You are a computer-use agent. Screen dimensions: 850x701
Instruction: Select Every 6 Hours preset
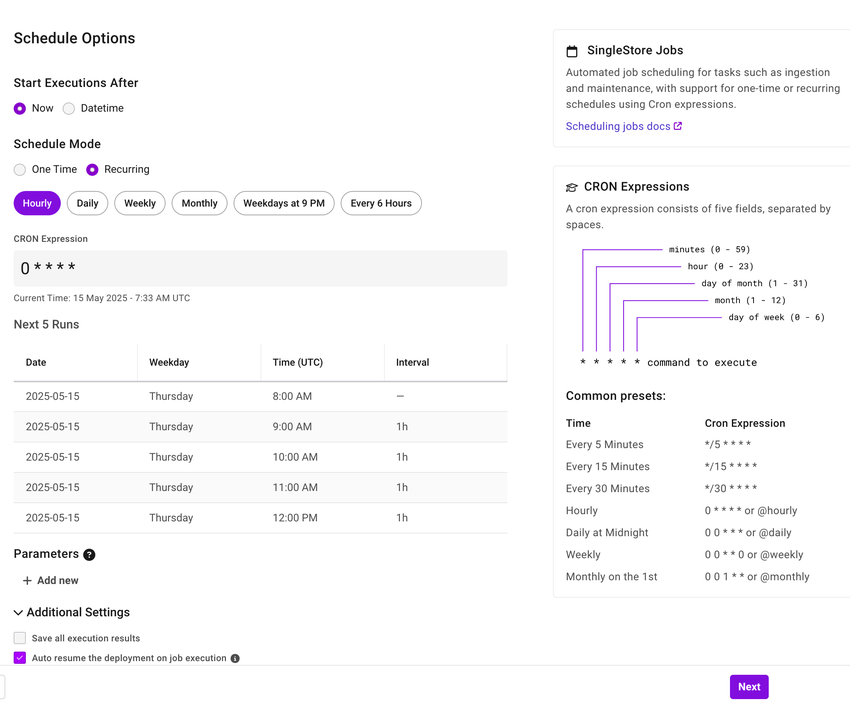(x=381, y=203)
